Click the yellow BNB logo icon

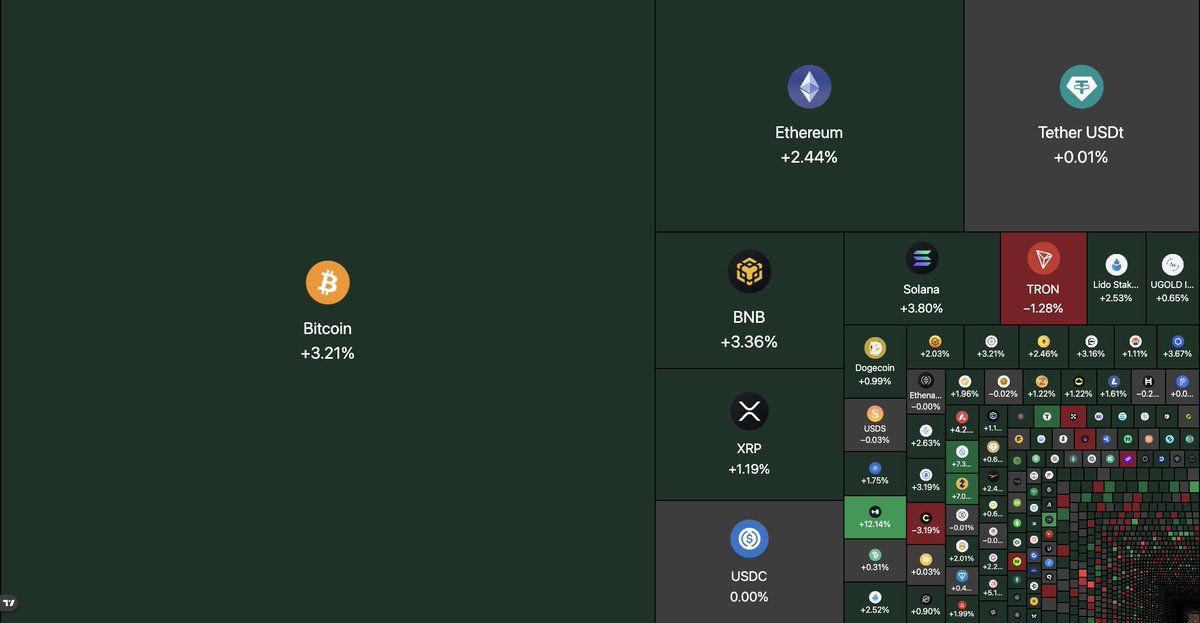click(749, 271)
